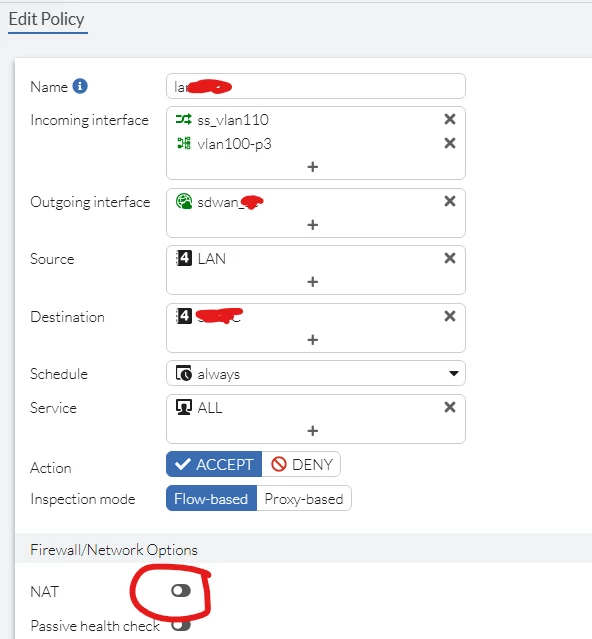Select the LAN source entry text

coord(211,259)
